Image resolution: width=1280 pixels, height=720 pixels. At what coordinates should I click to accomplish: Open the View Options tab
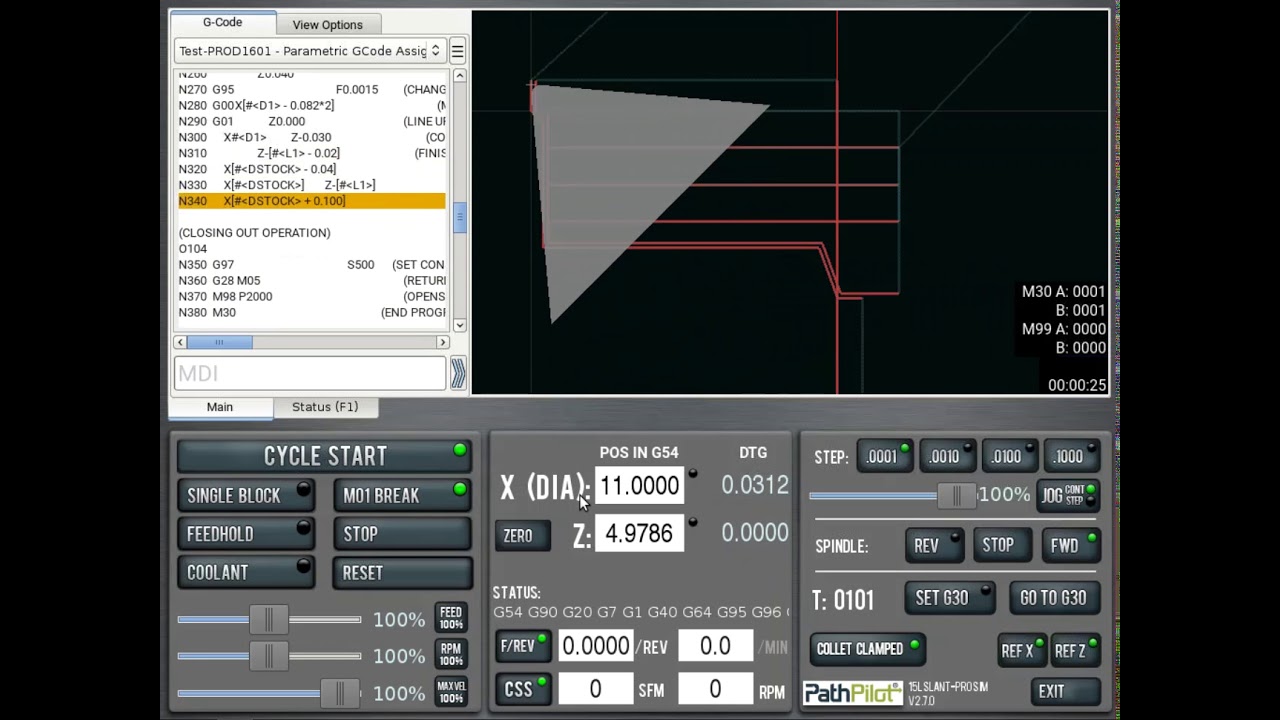[327, 24]
